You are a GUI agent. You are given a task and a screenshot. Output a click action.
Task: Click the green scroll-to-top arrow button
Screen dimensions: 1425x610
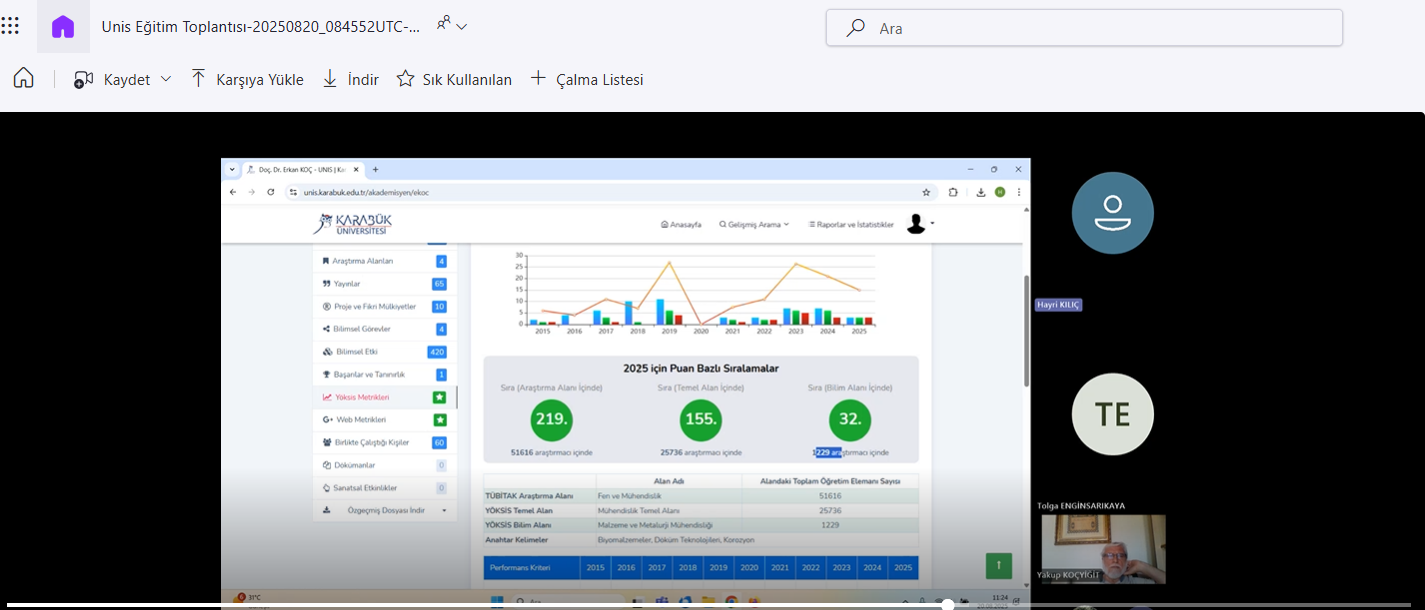[998, 565]
